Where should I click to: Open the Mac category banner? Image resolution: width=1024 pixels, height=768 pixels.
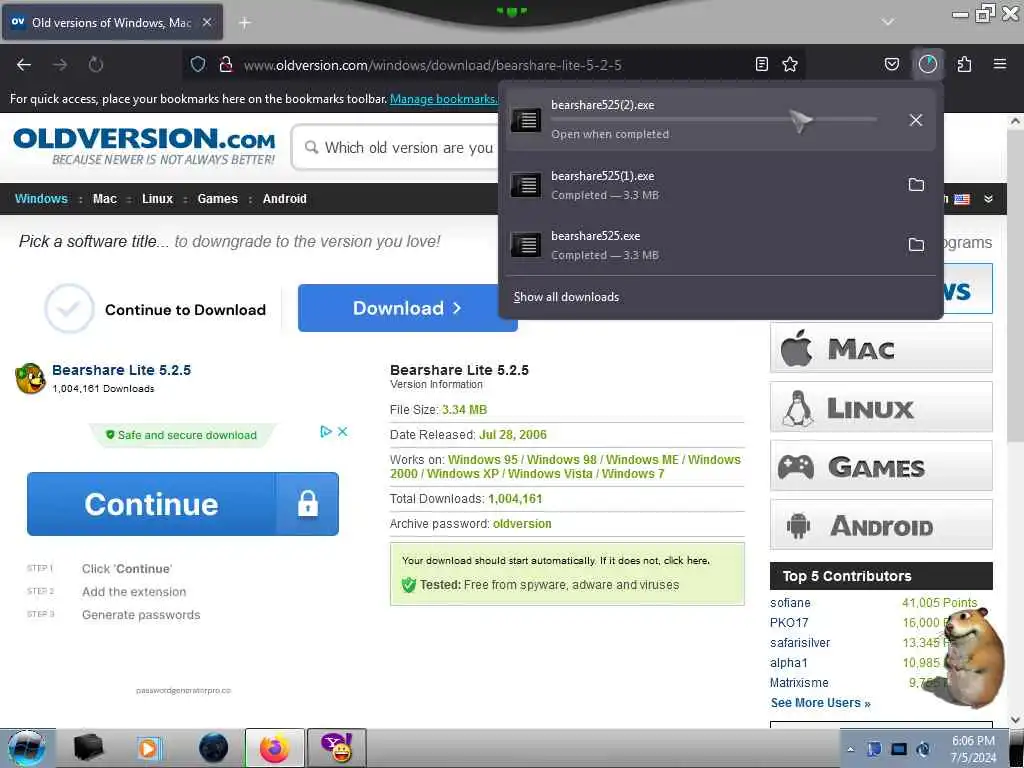(x=881, y=348)
